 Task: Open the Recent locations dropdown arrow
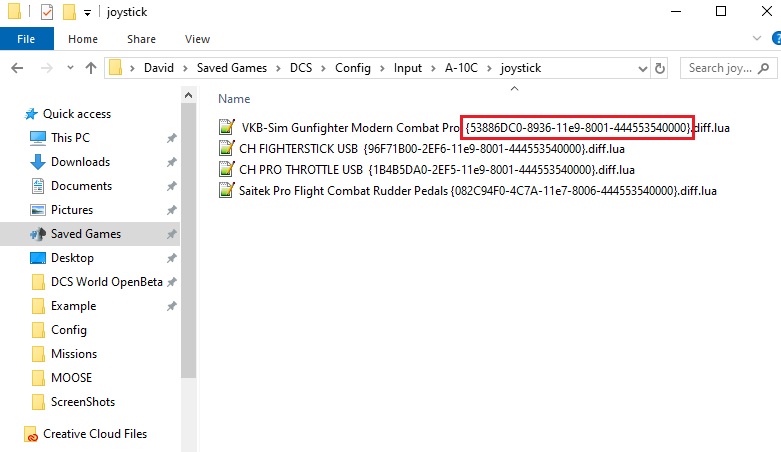(x=70, y=68)
